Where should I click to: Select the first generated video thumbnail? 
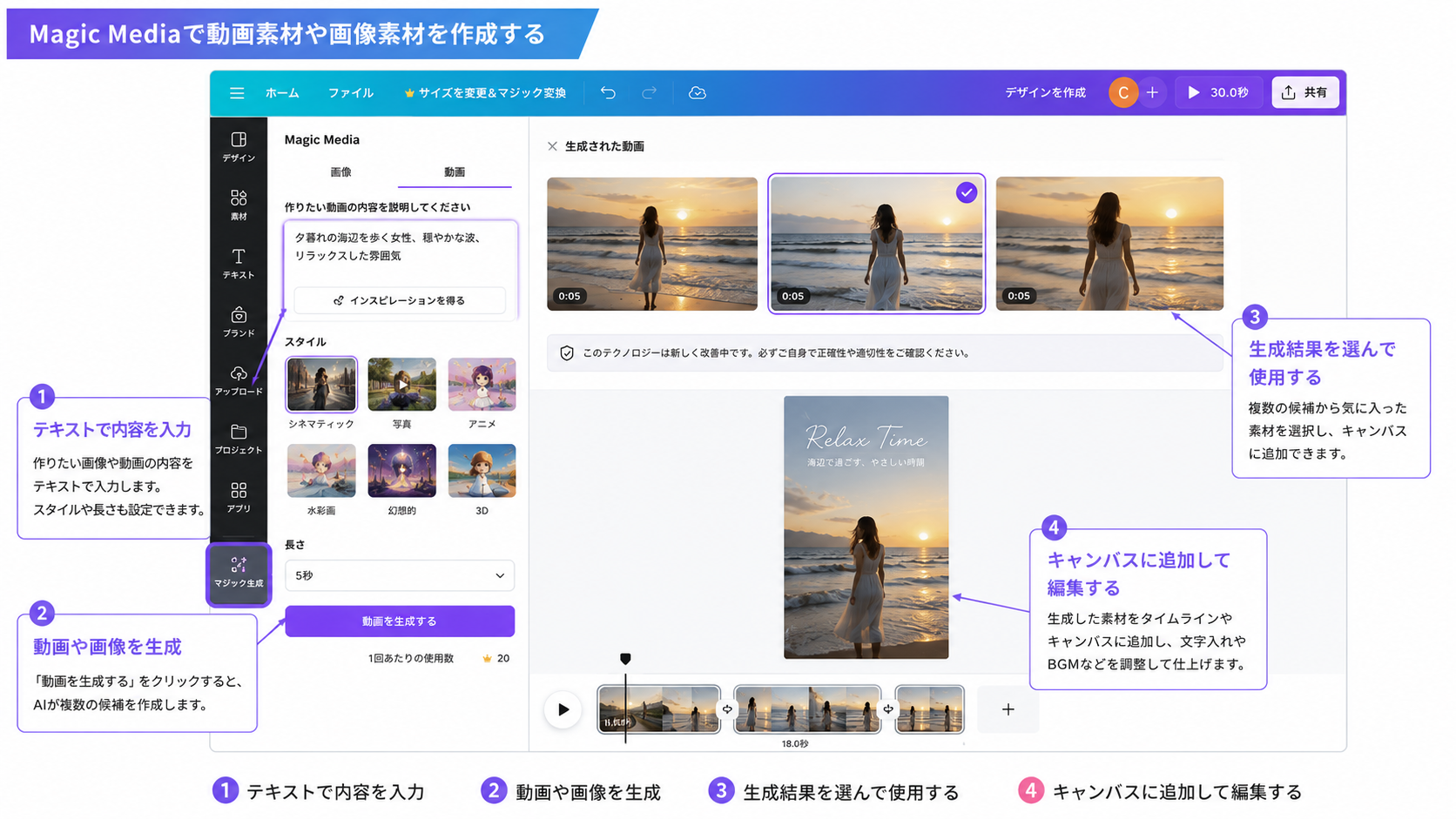pyautogui.click(x=652, y=244)
